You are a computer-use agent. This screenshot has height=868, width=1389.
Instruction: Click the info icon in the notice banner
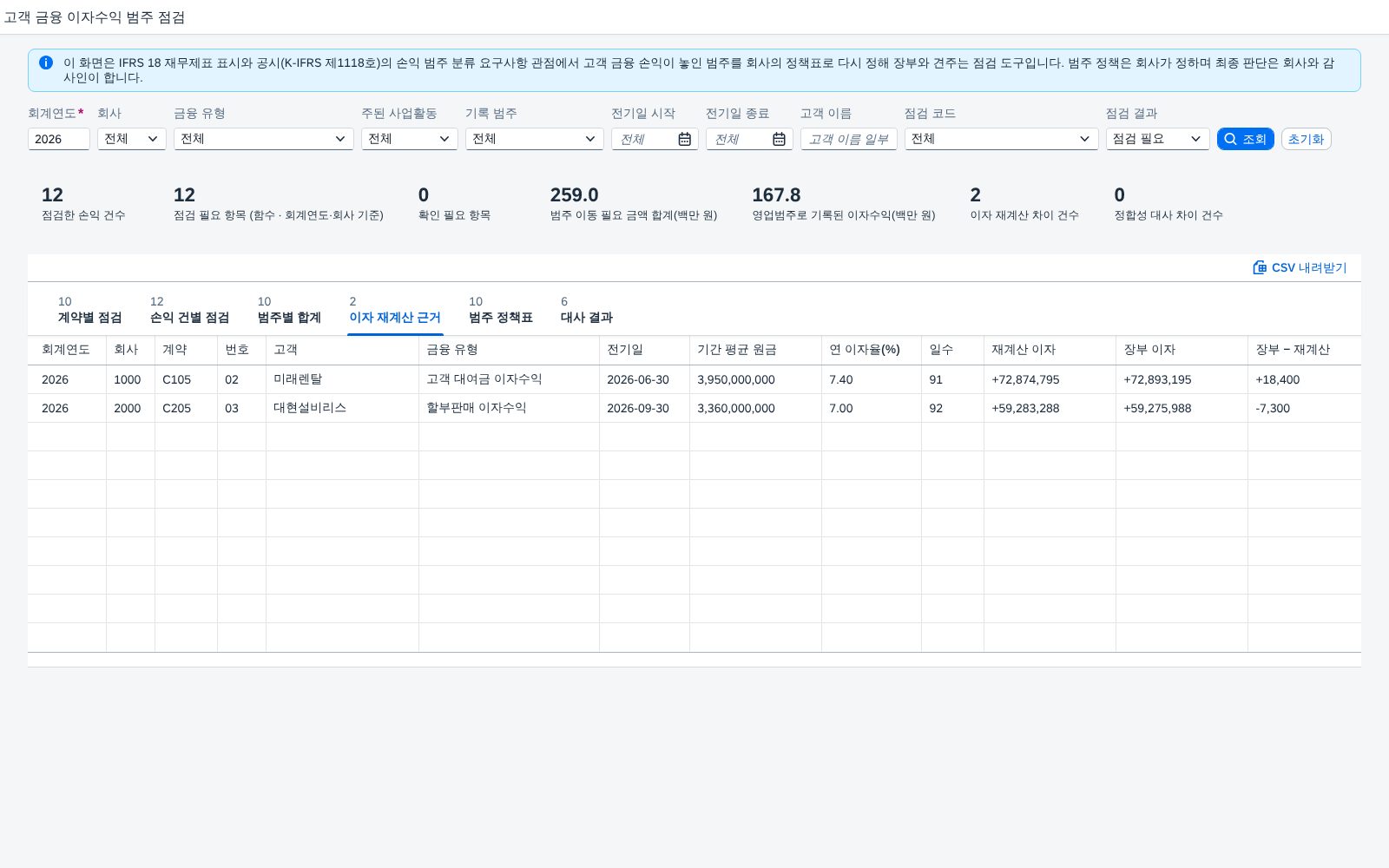tap(46, 62)
